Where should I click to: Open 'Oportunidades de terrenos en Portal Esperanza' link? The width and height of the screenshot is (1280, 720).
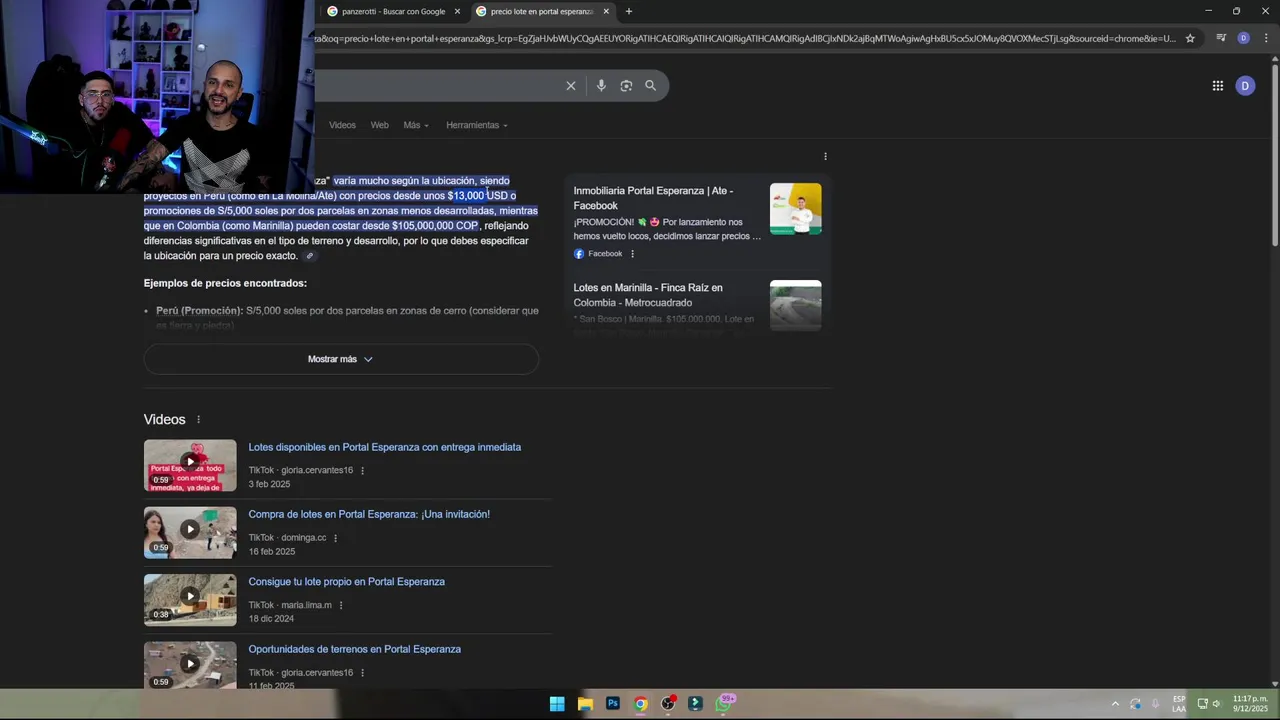pos(355,650)
